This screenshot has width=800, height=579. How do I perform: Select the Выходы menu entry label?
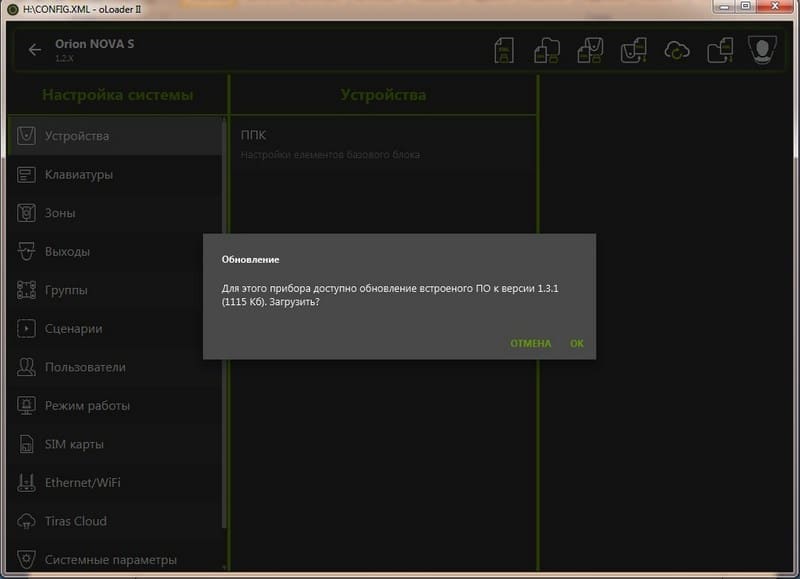click(x=67, y=251)
